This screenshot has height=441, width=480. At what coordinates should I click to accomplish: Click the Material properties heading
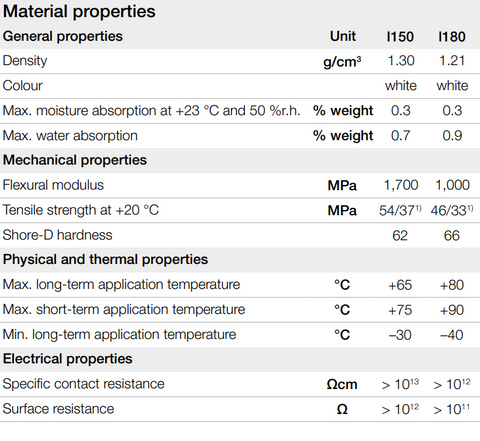pos(79,11)
